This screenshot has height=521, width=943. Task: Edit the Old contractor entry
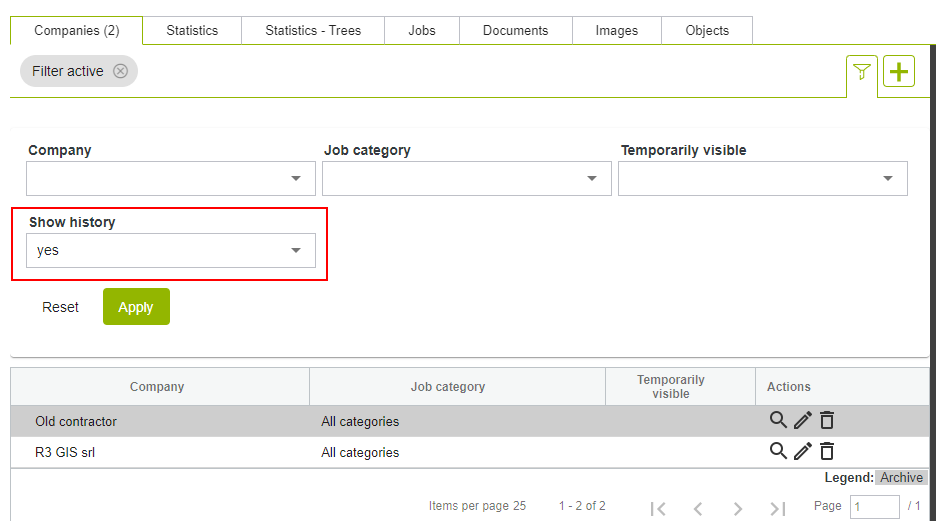(802, 421)
